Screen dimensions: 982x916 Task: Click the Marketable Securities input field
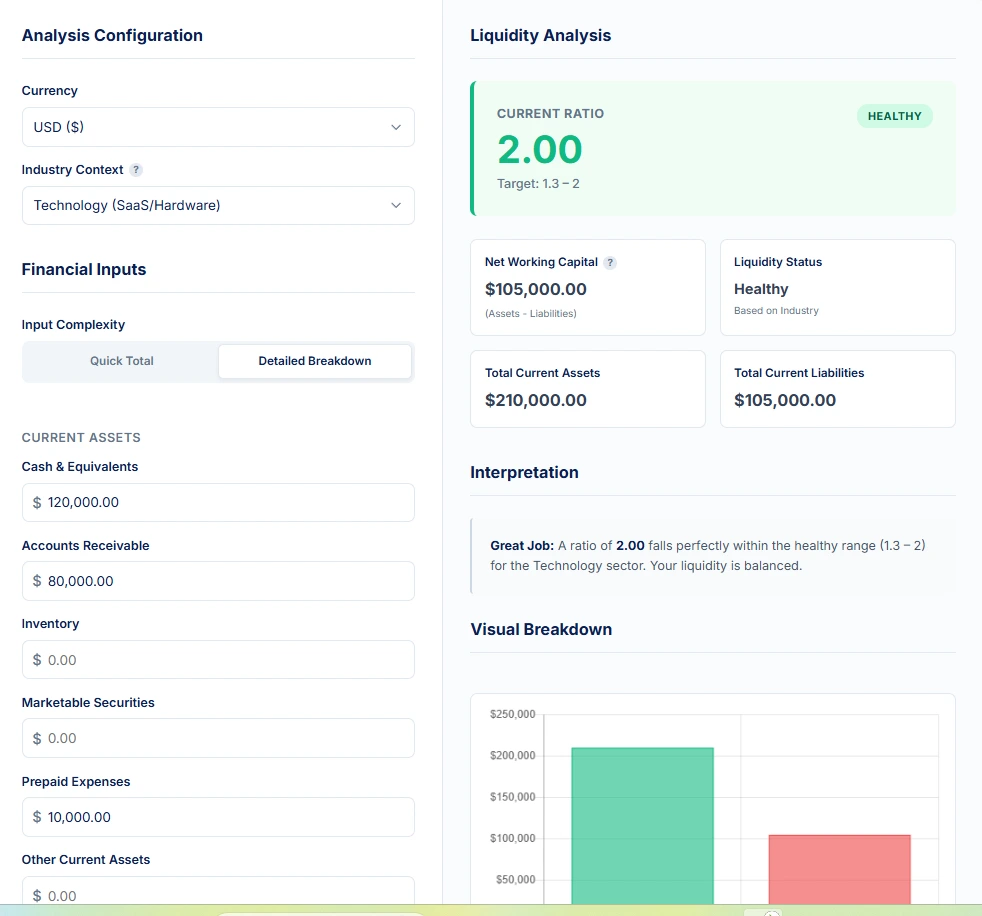tap(218, 738)
